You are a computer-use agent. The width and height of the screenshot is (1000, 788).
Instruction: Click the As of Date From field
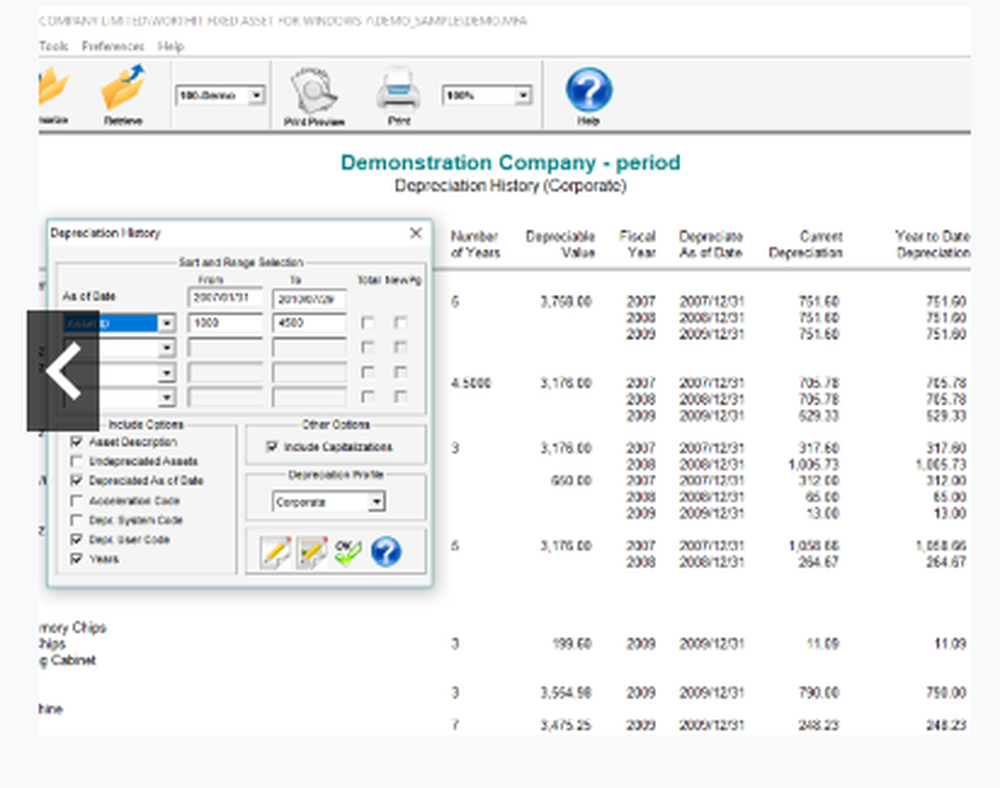225,298
